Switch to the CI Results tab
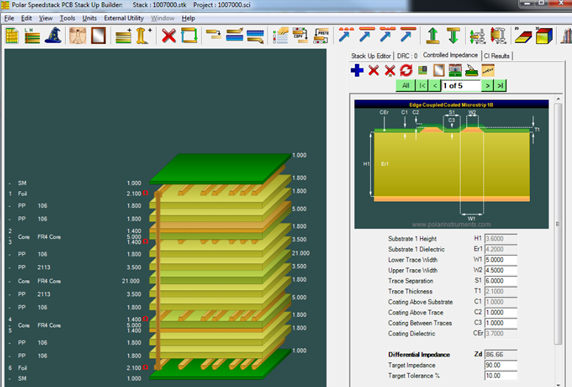Screen dimensions: 572x387 coord(496,56)
